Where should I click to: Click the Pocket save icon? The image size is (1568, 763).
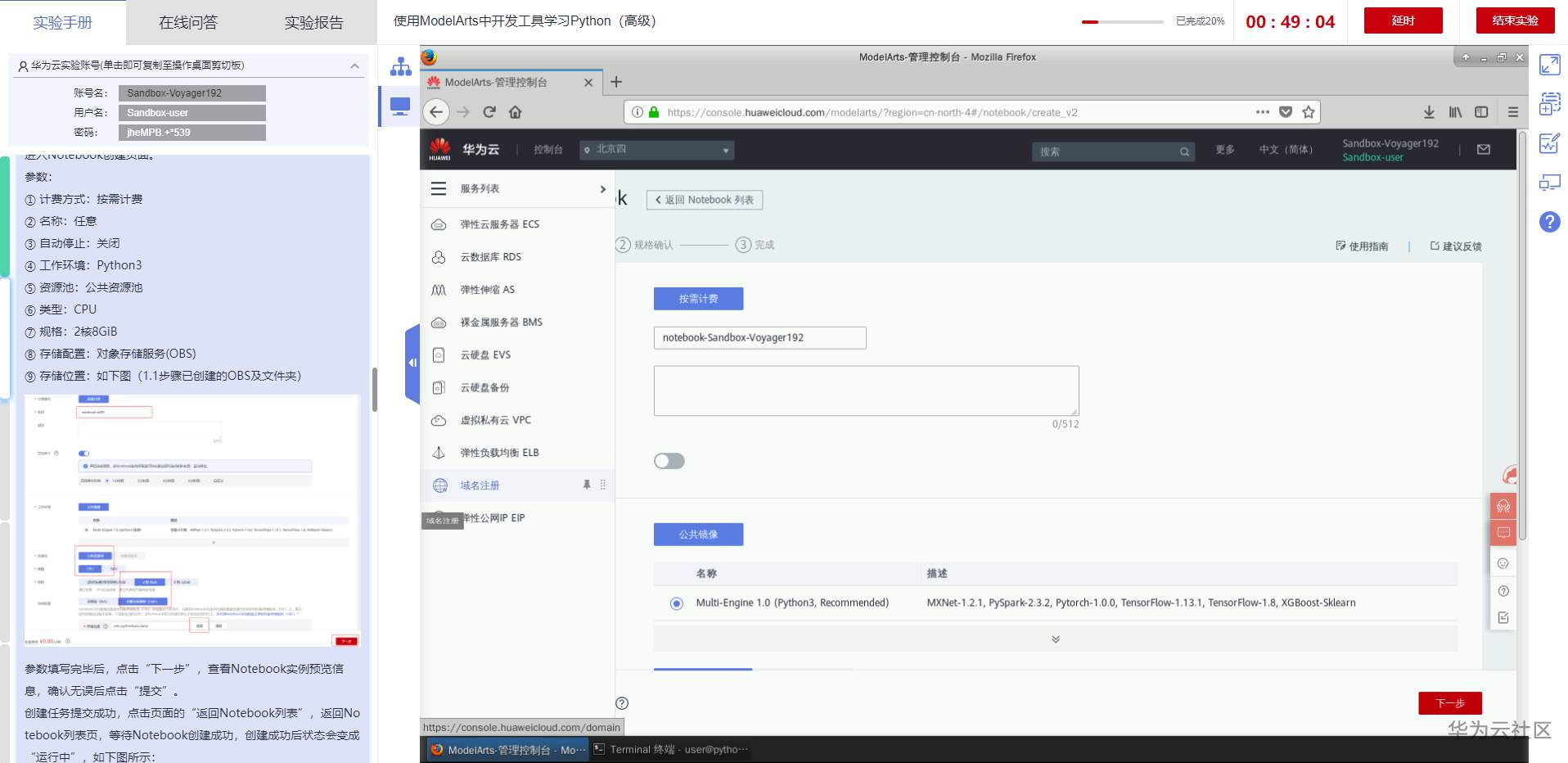pos(1286,112)
